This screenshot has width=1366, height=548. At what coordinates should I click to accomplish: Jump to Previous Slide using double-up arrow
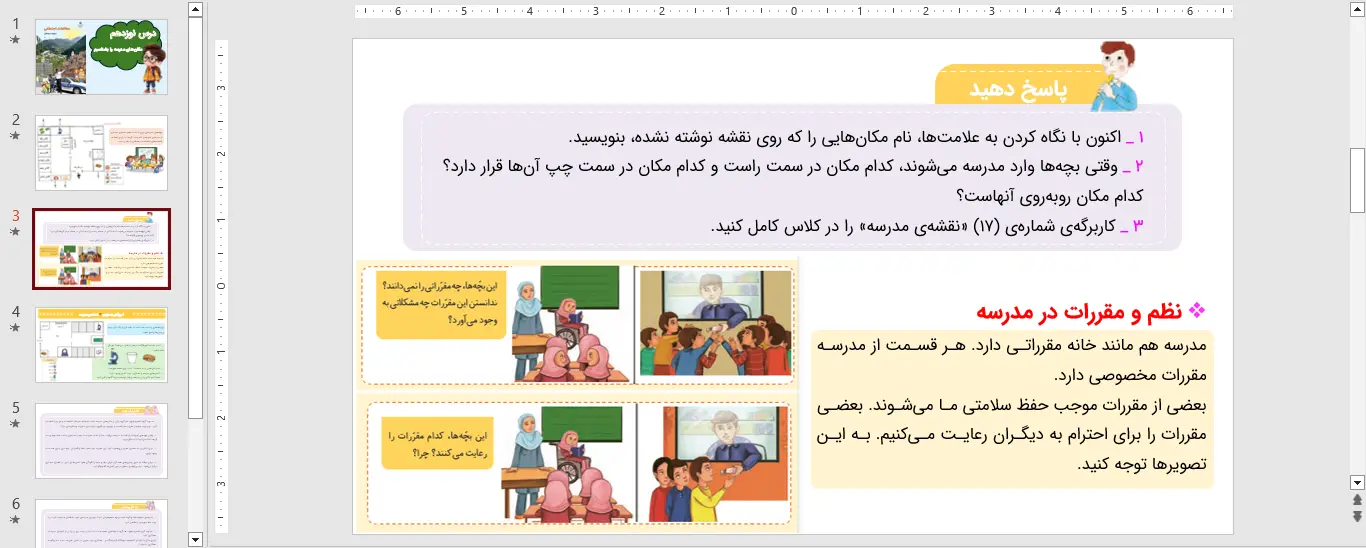click(x=1357, y=499)
